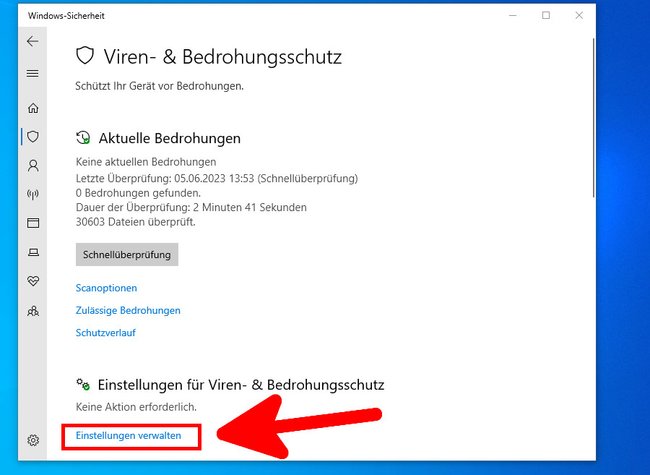The width and height of the screenshot is (650, 475).
Task: Close the Windows-Sicherheit window
Action: click(x=579, y=16)
